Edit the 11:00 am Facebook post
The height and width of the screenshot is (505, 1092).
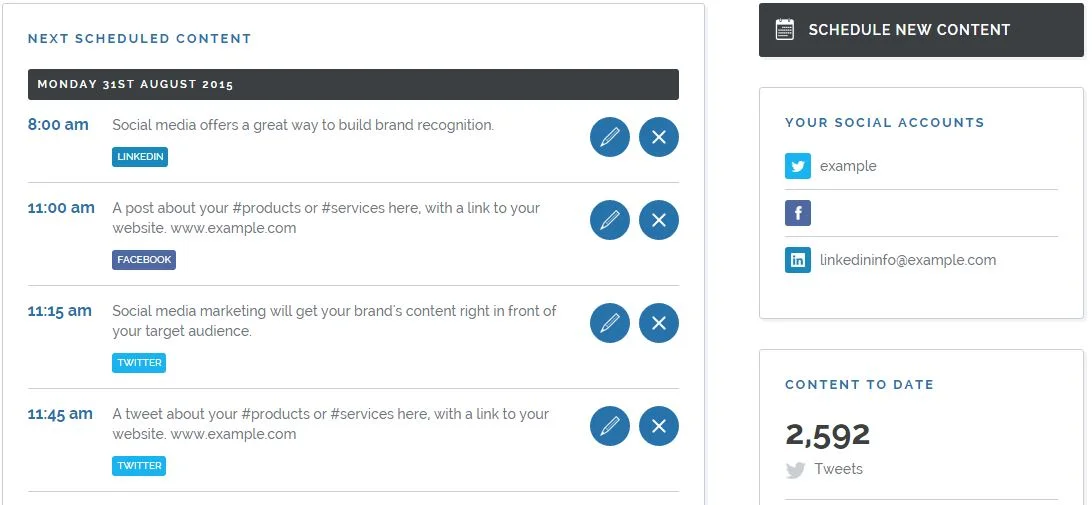tap(609, 220)
